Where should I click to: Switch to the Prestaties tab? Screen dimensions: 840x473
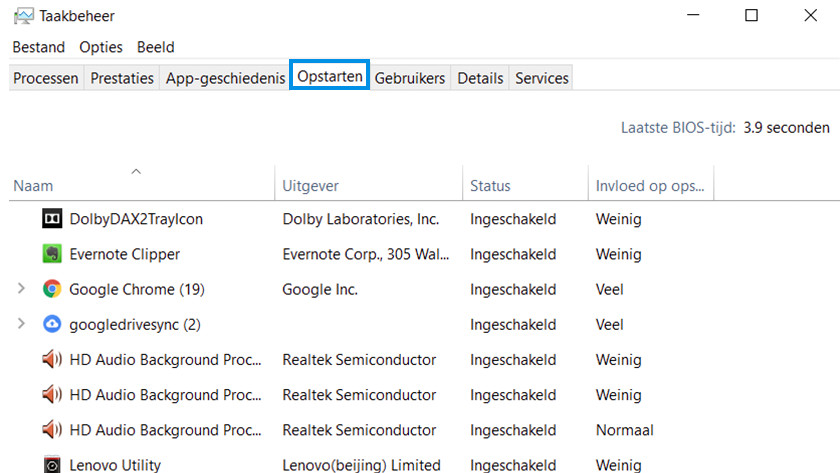[122, 78]
